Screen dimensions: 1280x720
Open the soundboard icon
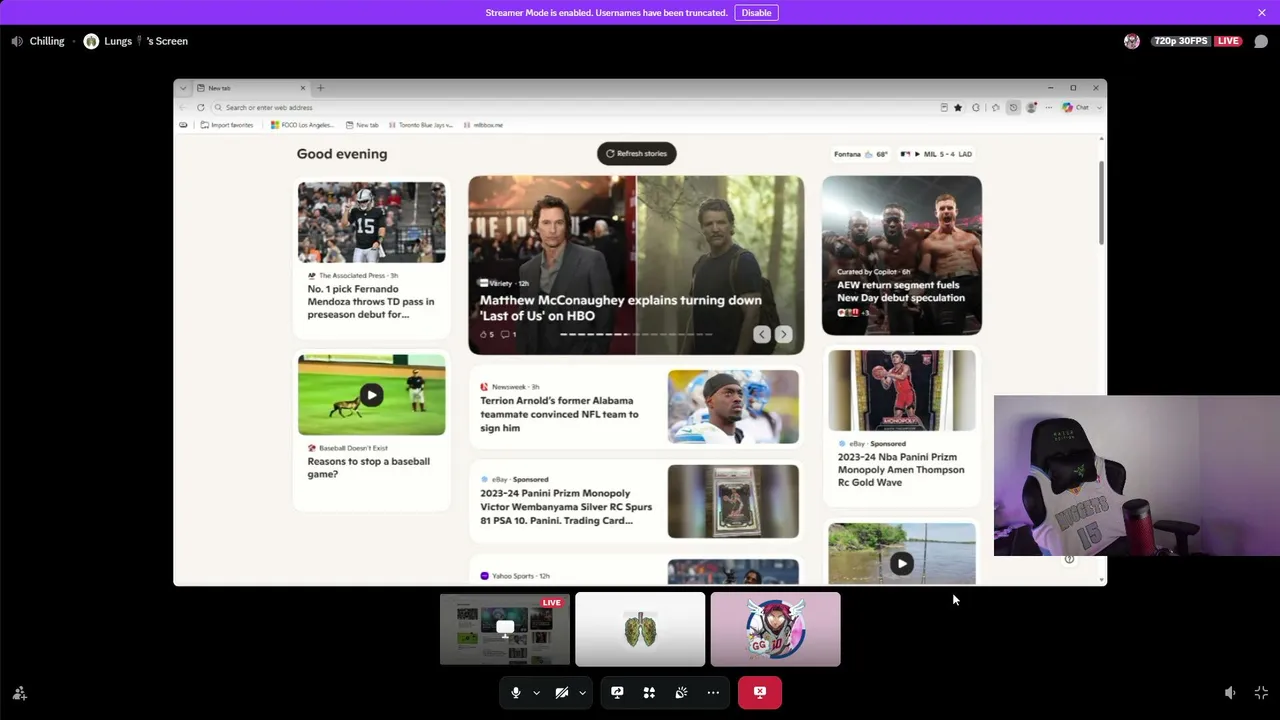point(681,692)
